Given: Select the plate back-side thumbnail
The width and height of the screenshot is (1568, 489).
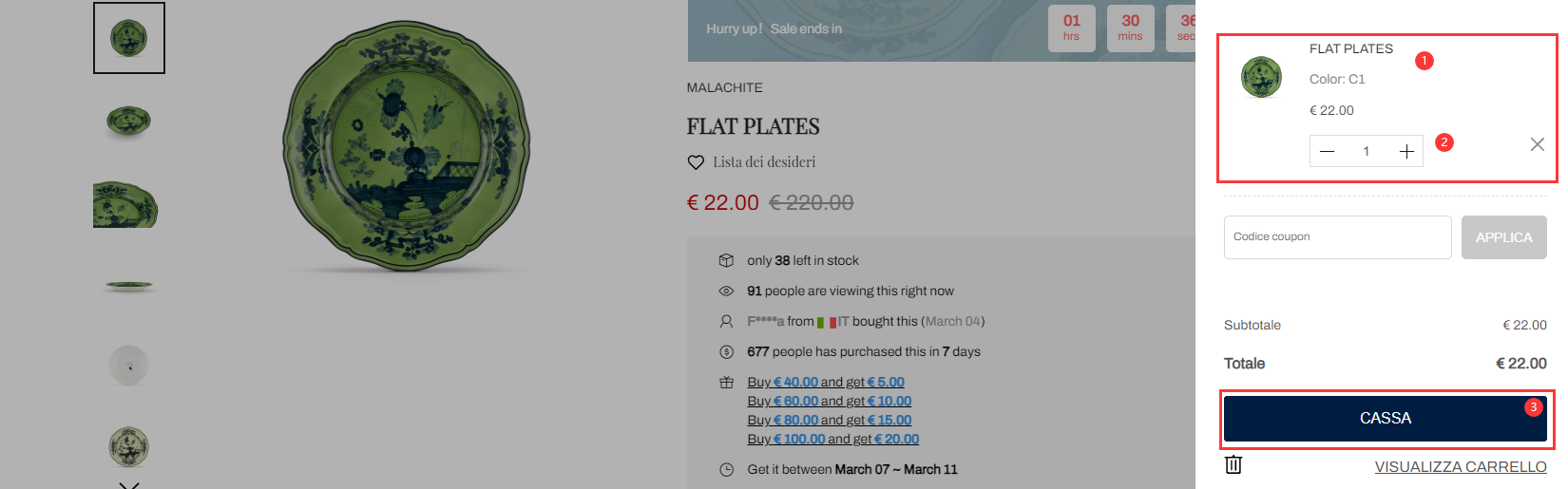Looking at the screenshot, I should tap(129, 365).
